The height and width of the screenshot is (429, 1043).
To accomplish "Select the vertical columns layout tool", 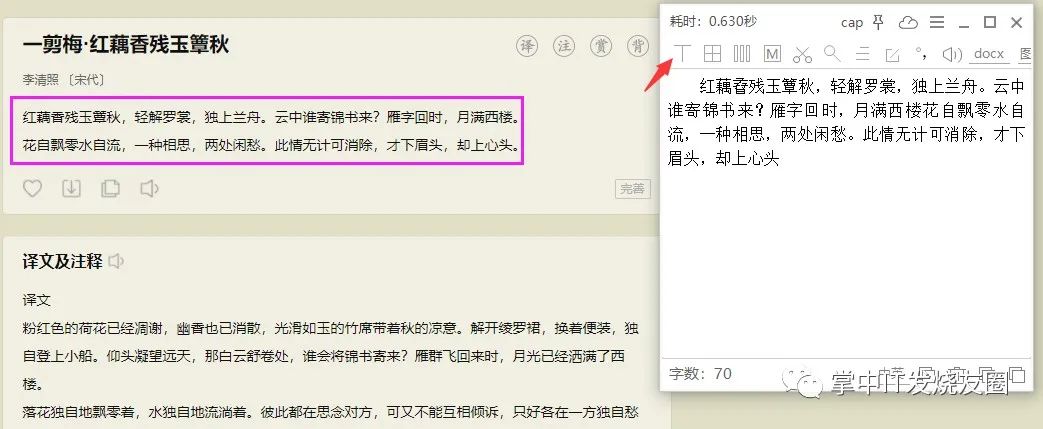I will 742,54.
